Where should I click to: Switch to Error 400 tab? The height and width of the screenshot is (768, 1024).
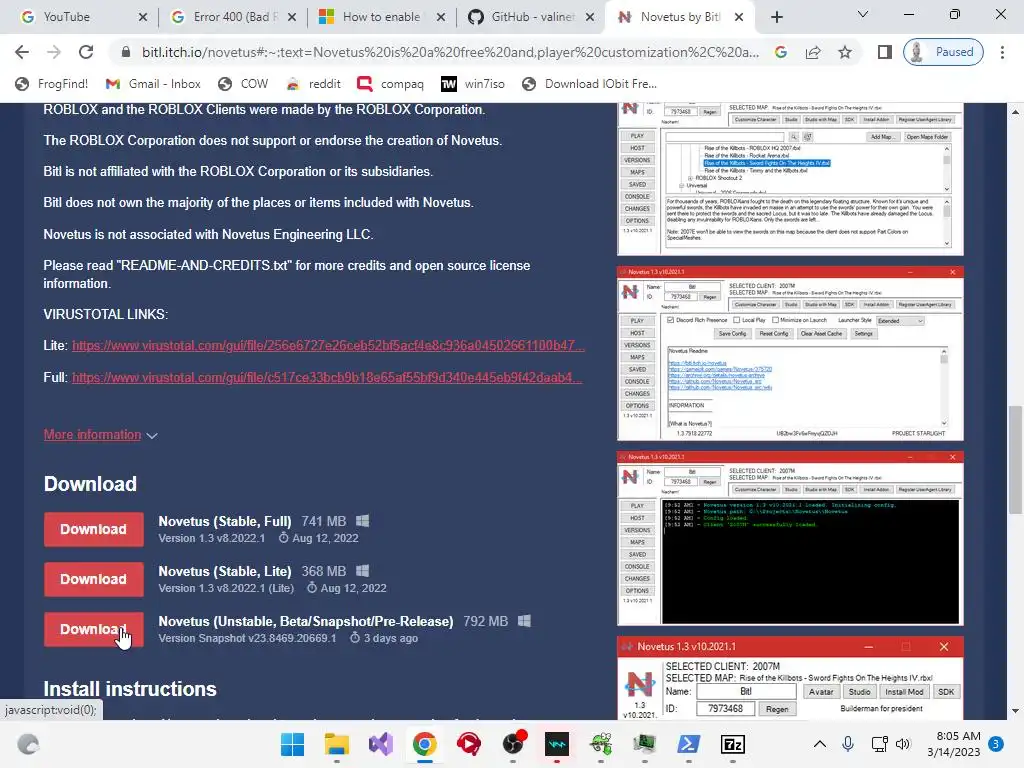coord(232,17)
